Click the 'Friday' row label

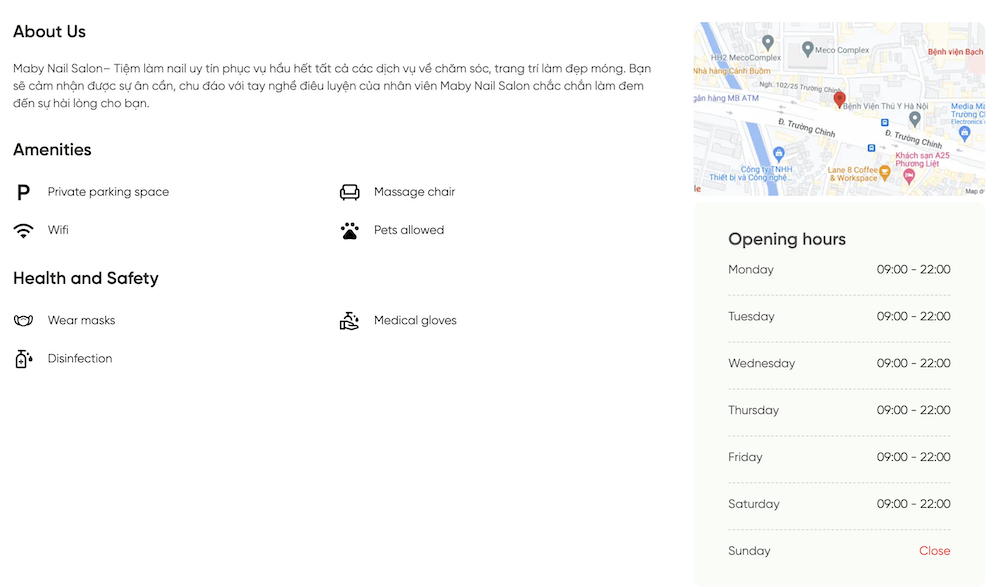[x=745, y=457]
